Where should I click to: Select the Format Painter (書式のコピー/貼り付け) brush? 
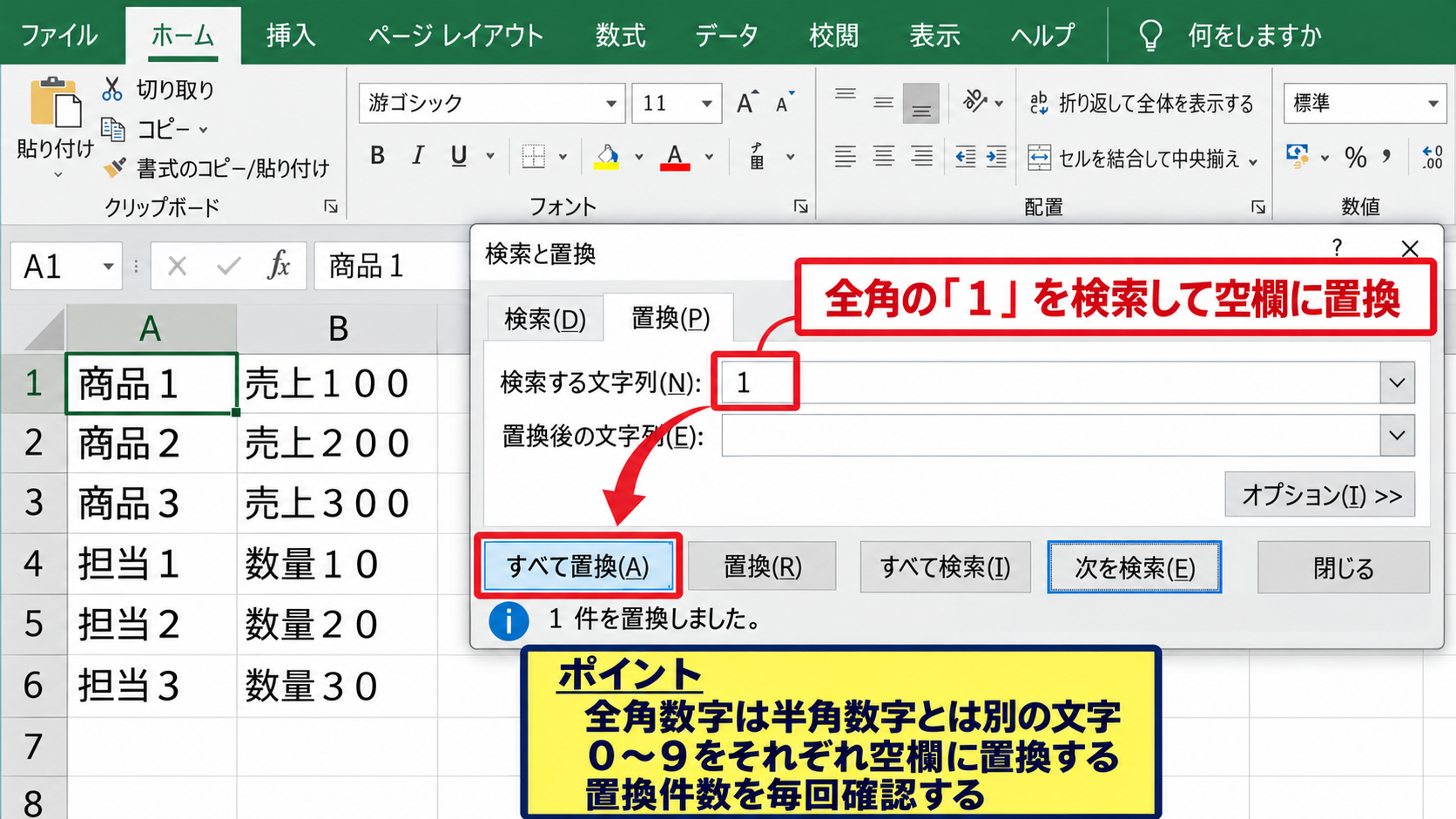(x=114, y=167)
